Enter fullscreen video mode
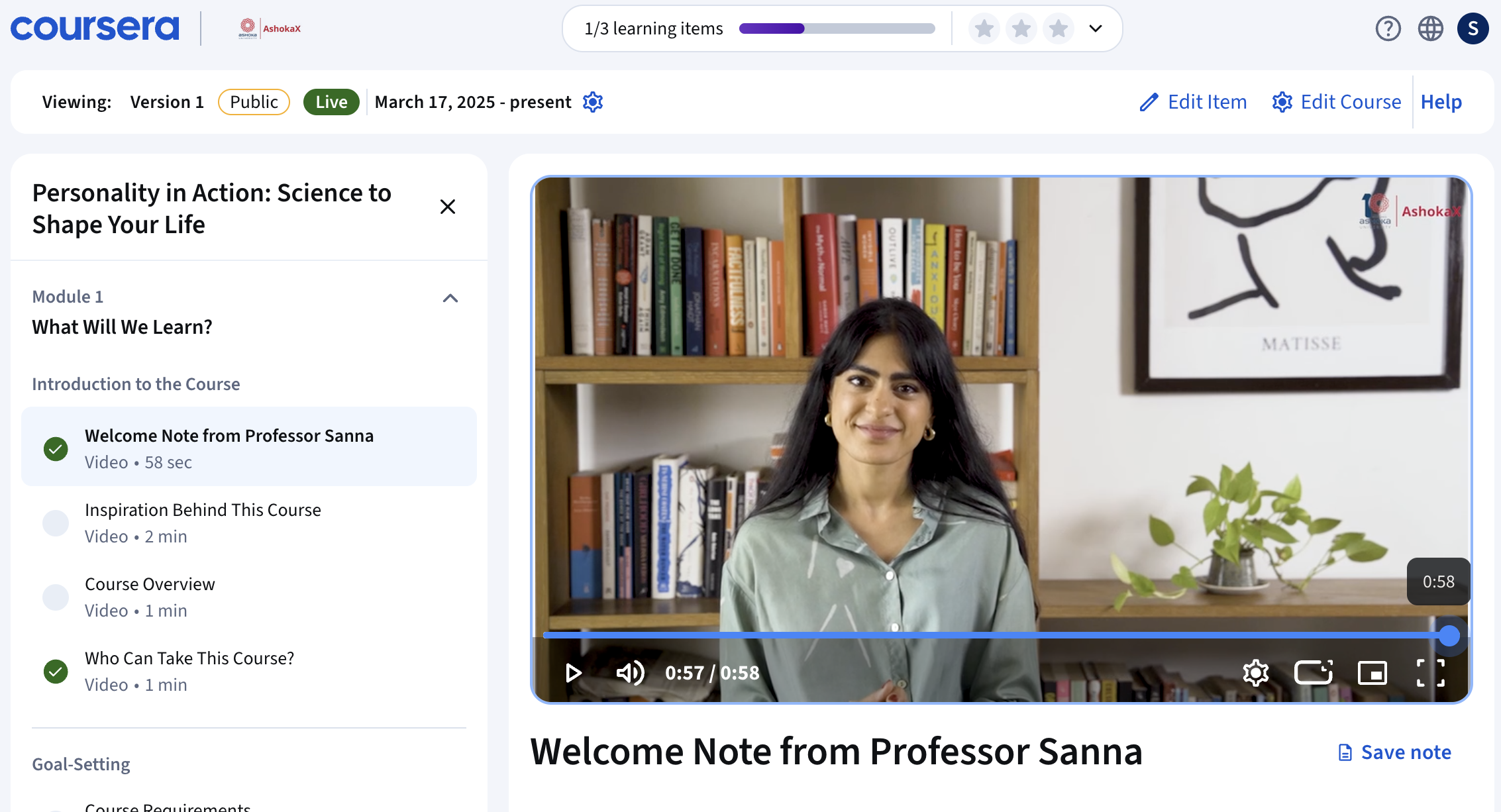Image resolution: width=1501 pixels, height=812 pixels. tap(1430, 673)
